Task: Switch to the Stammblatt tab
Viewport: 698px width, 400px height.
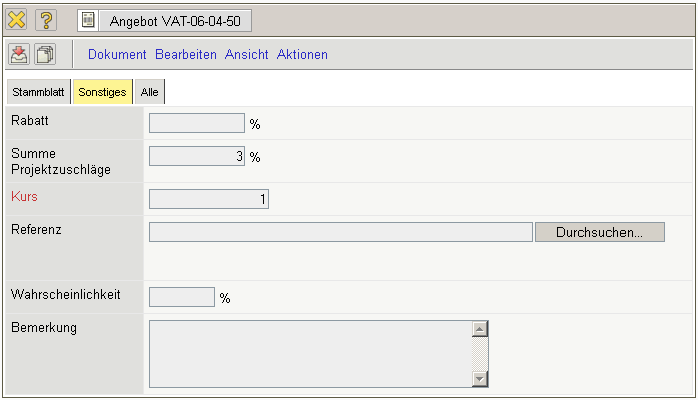Action: 39,92
